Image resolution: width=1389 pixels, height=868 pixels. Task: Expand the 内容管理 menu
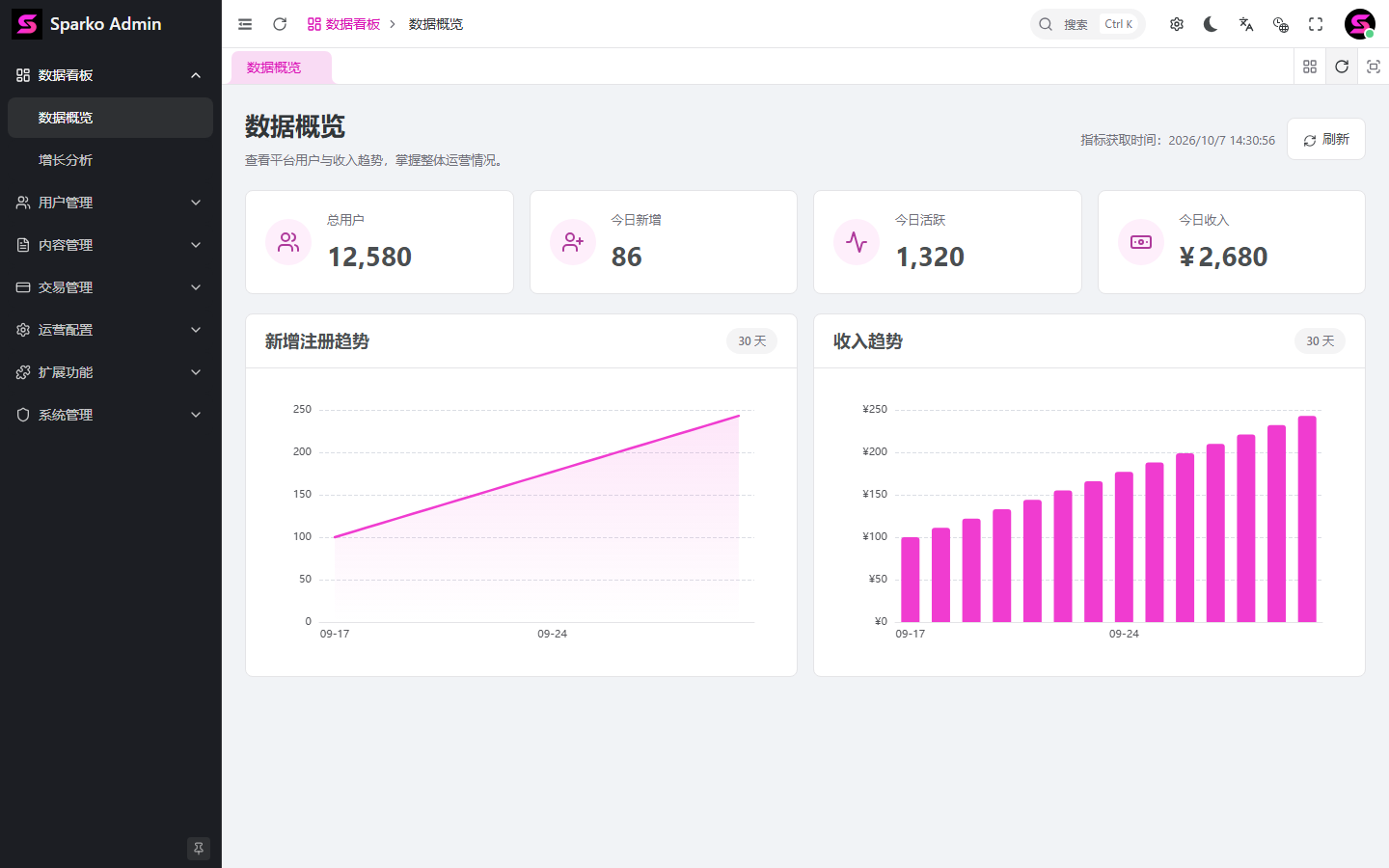110,245
